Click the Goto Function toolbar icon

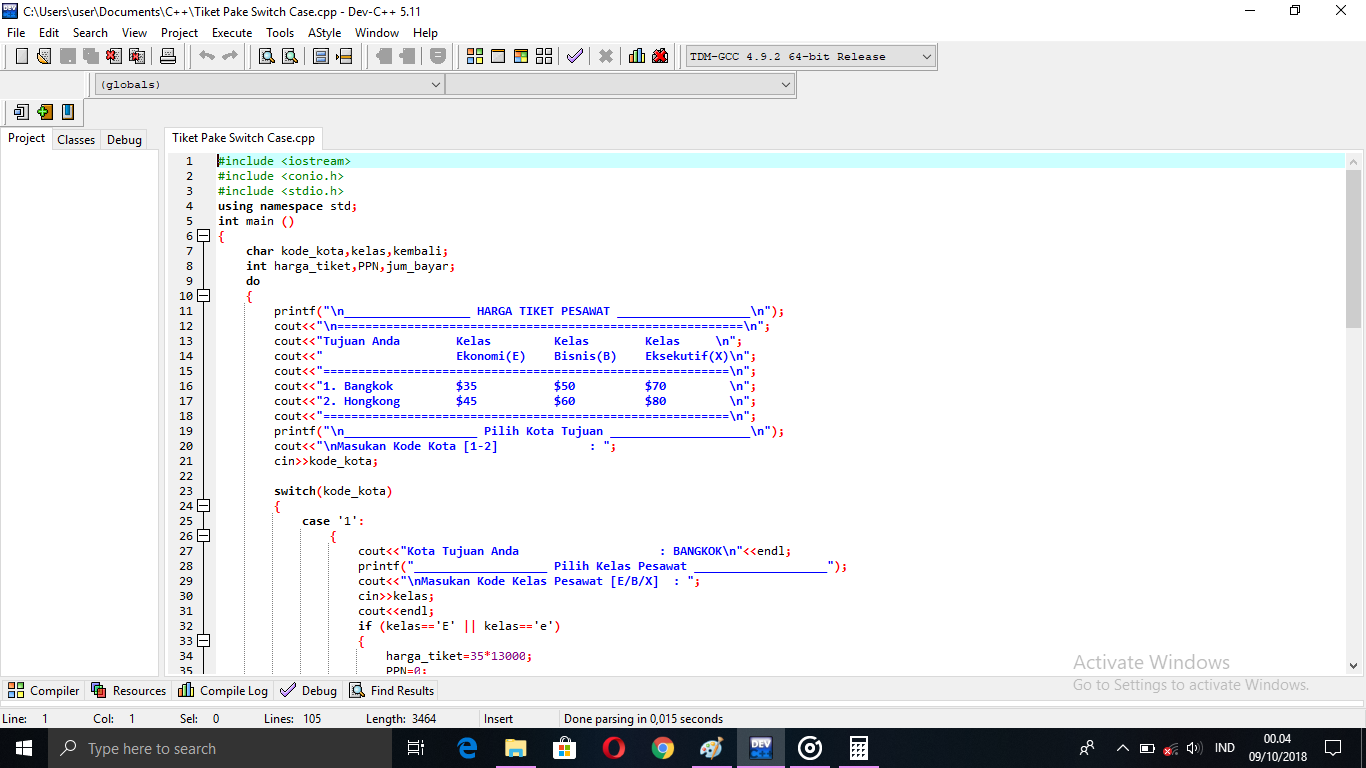point(321,56)
